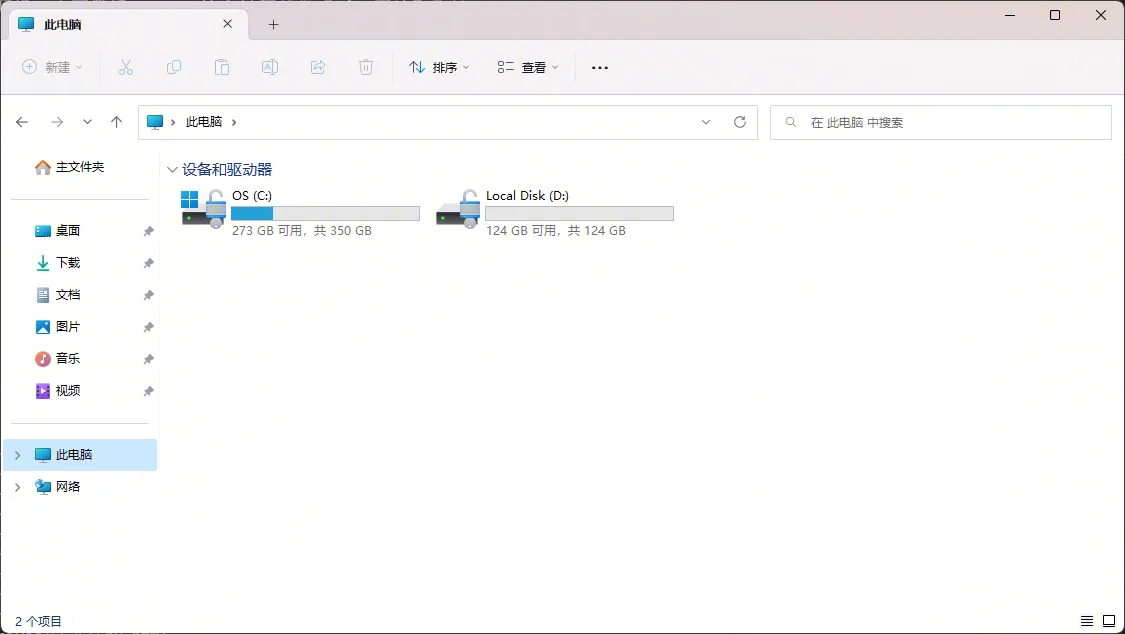Click the Share icon in toolbar

318,67
